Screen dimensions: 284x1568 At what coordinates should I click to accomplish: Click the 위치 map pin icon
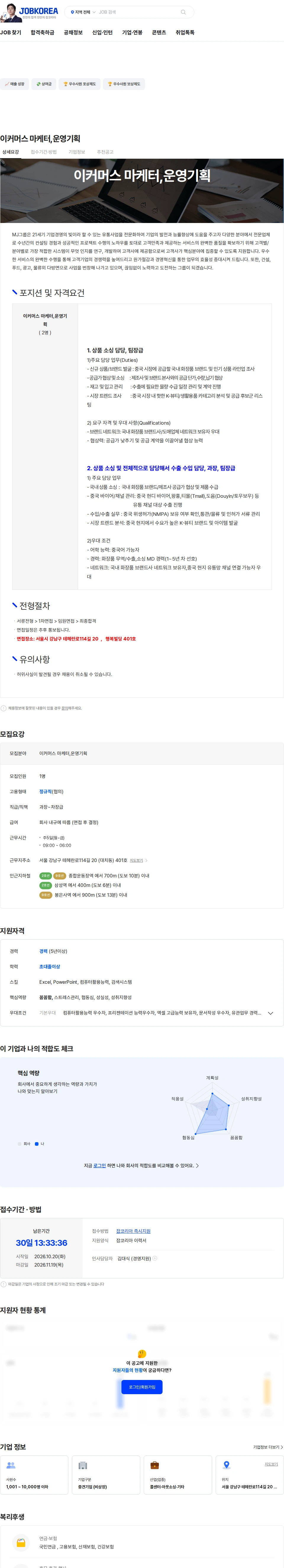coord(226,1465)
